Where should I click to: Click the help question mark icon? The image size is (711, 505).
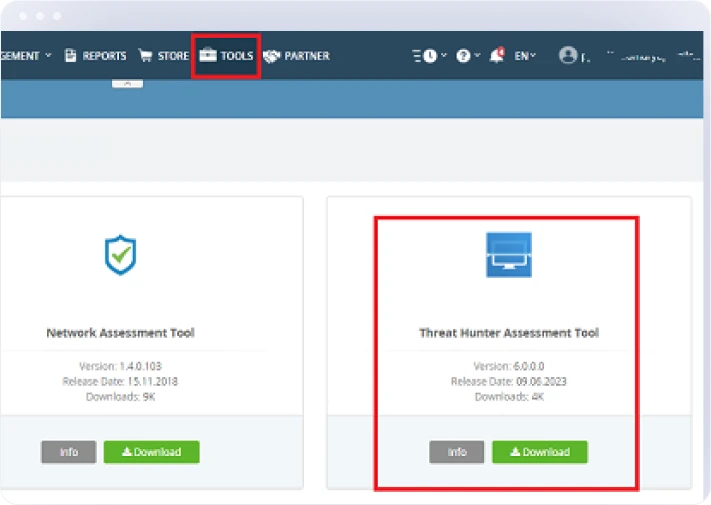pos(463,56)
